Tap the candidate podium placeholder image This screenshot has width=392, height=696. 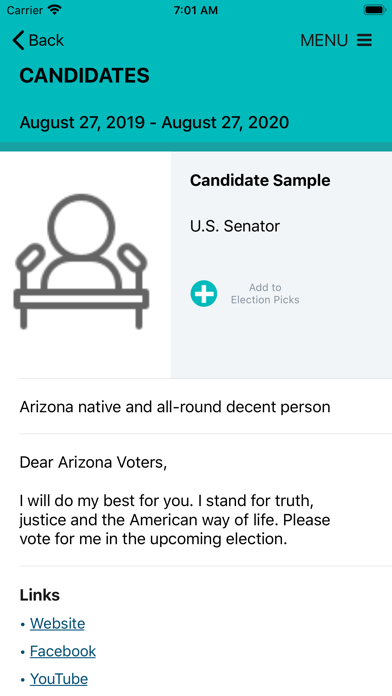(81, 262)
